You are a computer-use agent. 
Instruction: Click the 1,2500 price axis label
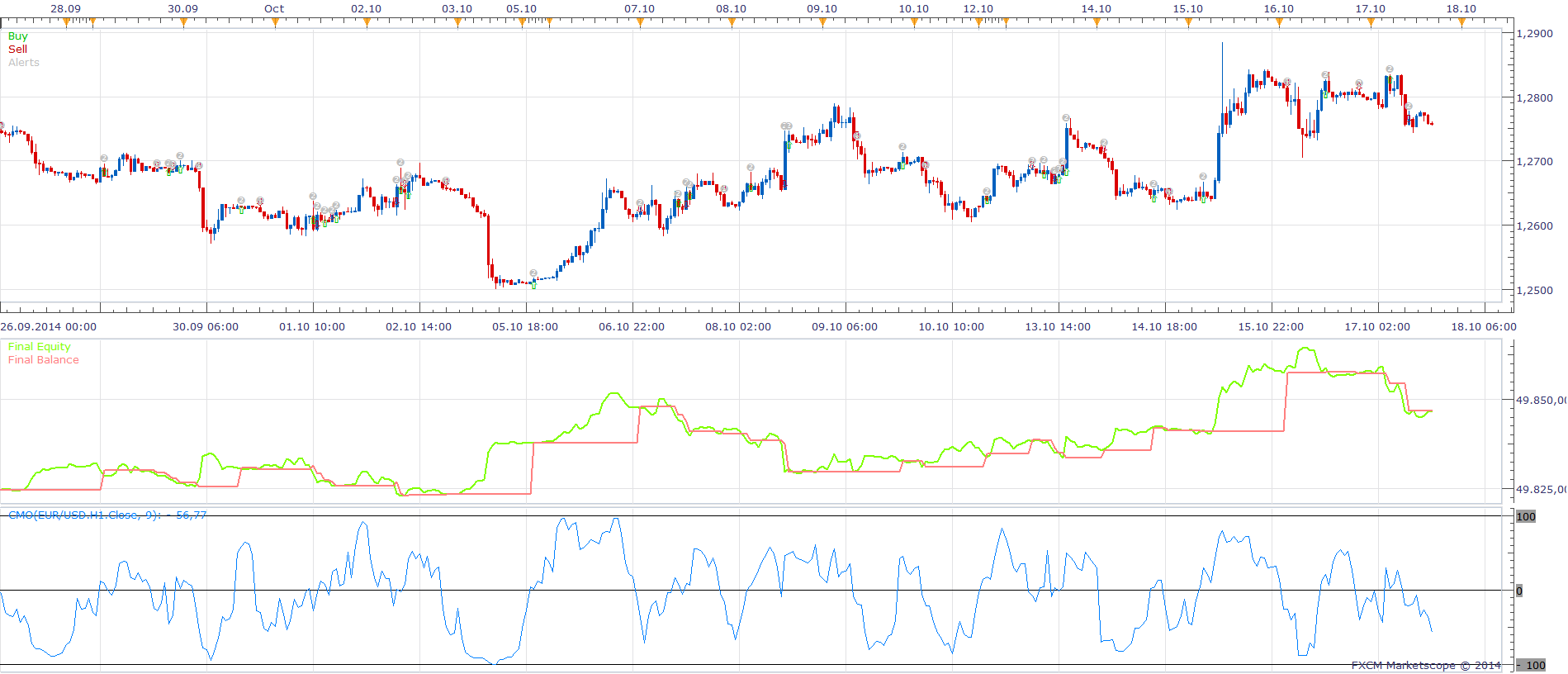pyautogui.click(x=1535, y=290)
